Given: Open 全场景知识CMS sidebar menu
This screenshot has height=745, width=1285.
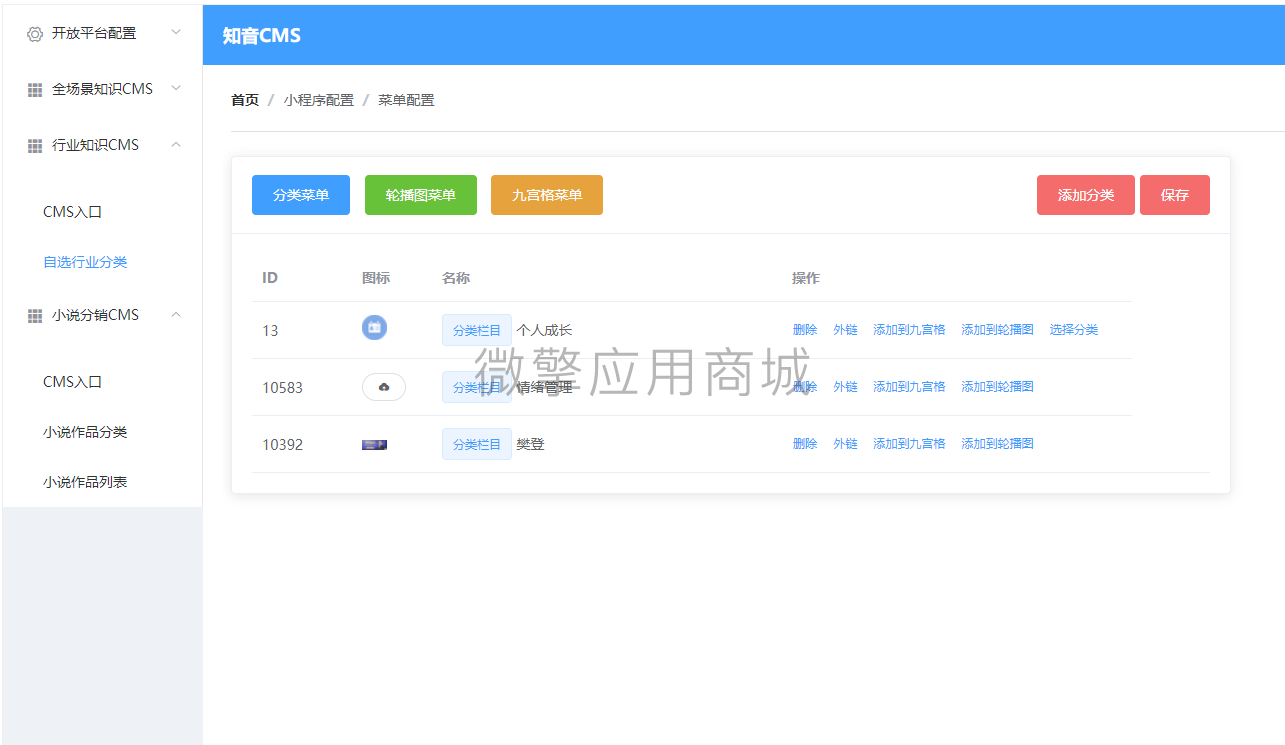Looking at the screenshot, I should pos(102,89).
